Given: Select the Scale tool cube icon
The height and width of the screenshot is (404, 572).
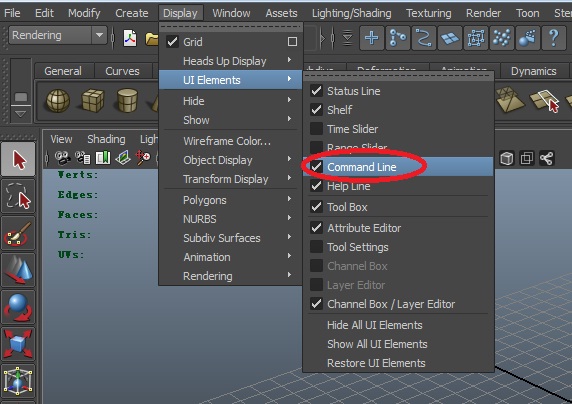Looking at the screenshot, I should (18, 344).
